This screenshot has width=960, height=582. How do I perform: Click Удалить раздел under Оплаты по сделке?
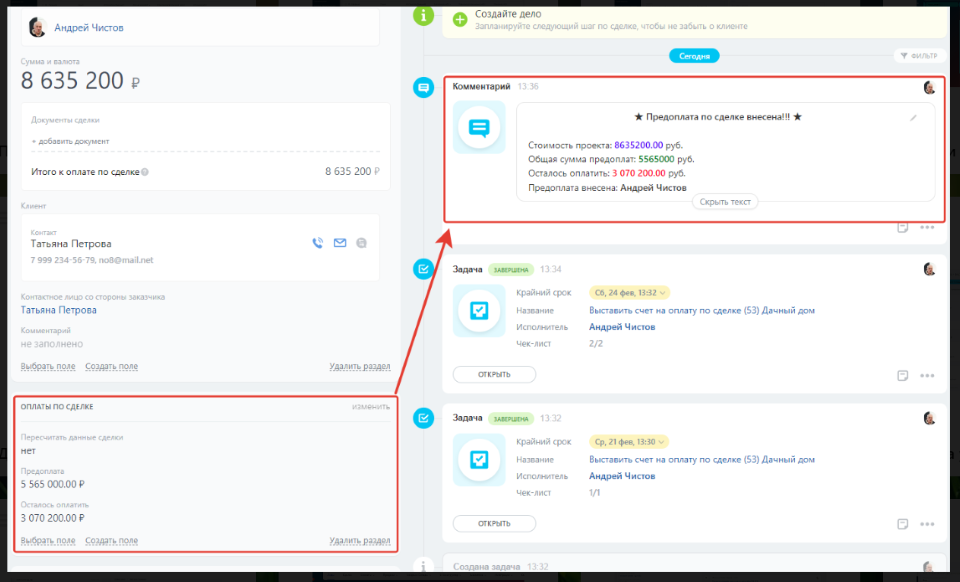coord(359,541)
